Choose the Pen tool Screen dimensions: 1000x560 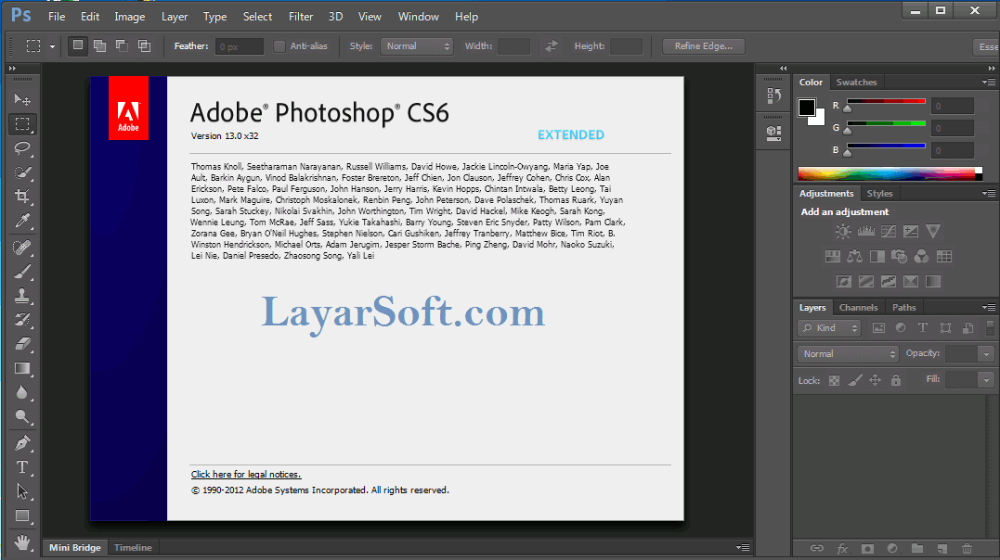[22, 443]
